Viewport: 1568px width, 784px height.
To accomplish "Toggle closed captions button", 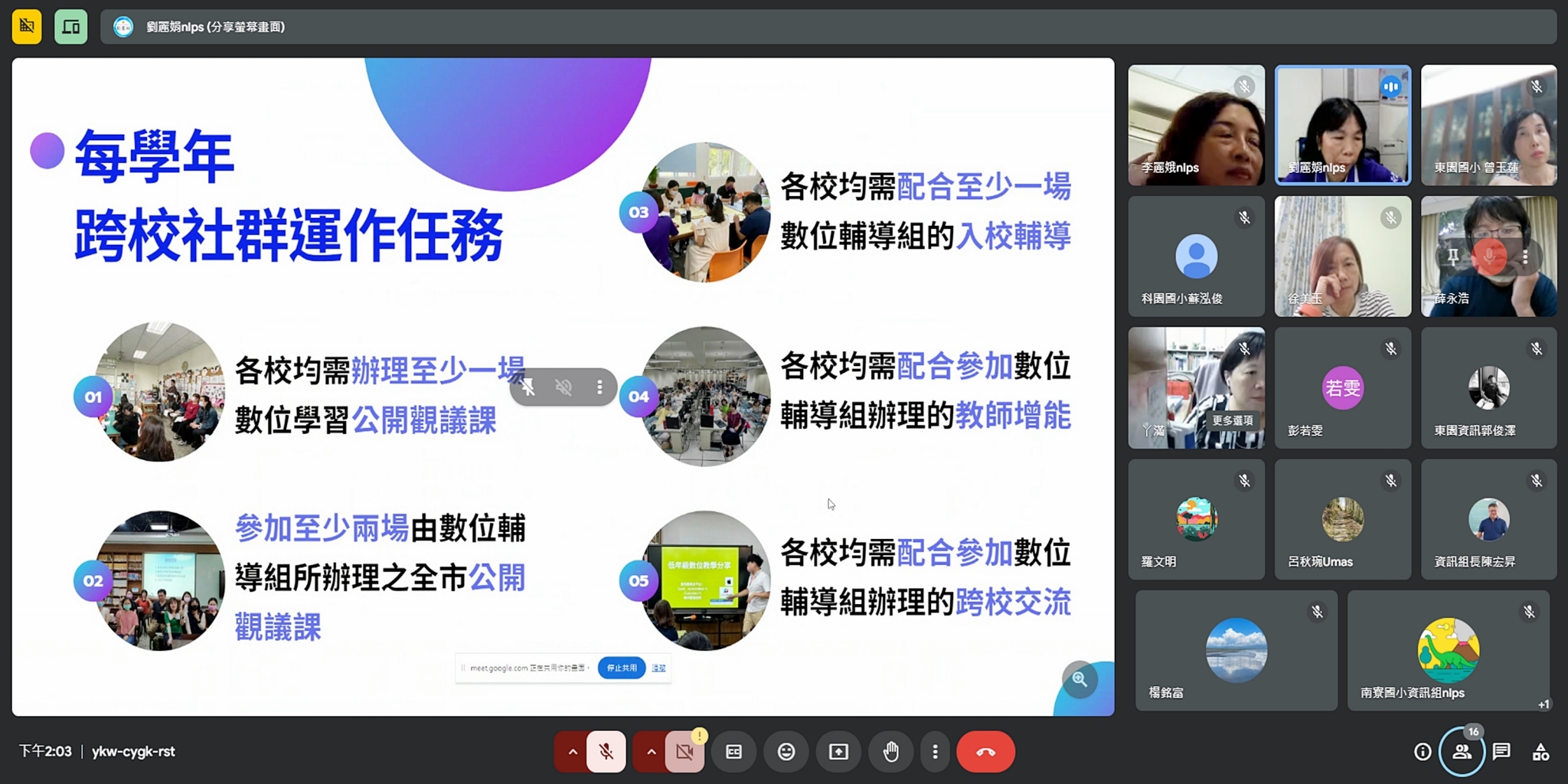I will [x=733, y=752].
